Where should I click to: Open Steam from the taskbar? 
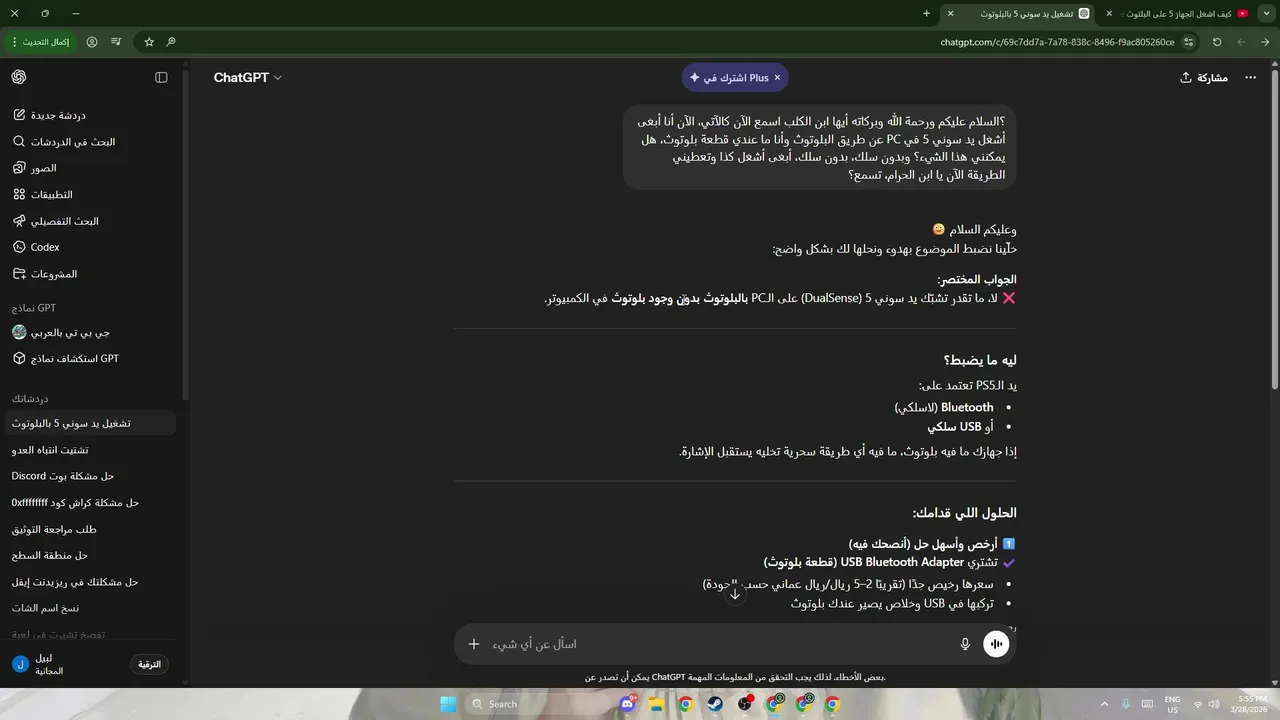coord(715,704)
